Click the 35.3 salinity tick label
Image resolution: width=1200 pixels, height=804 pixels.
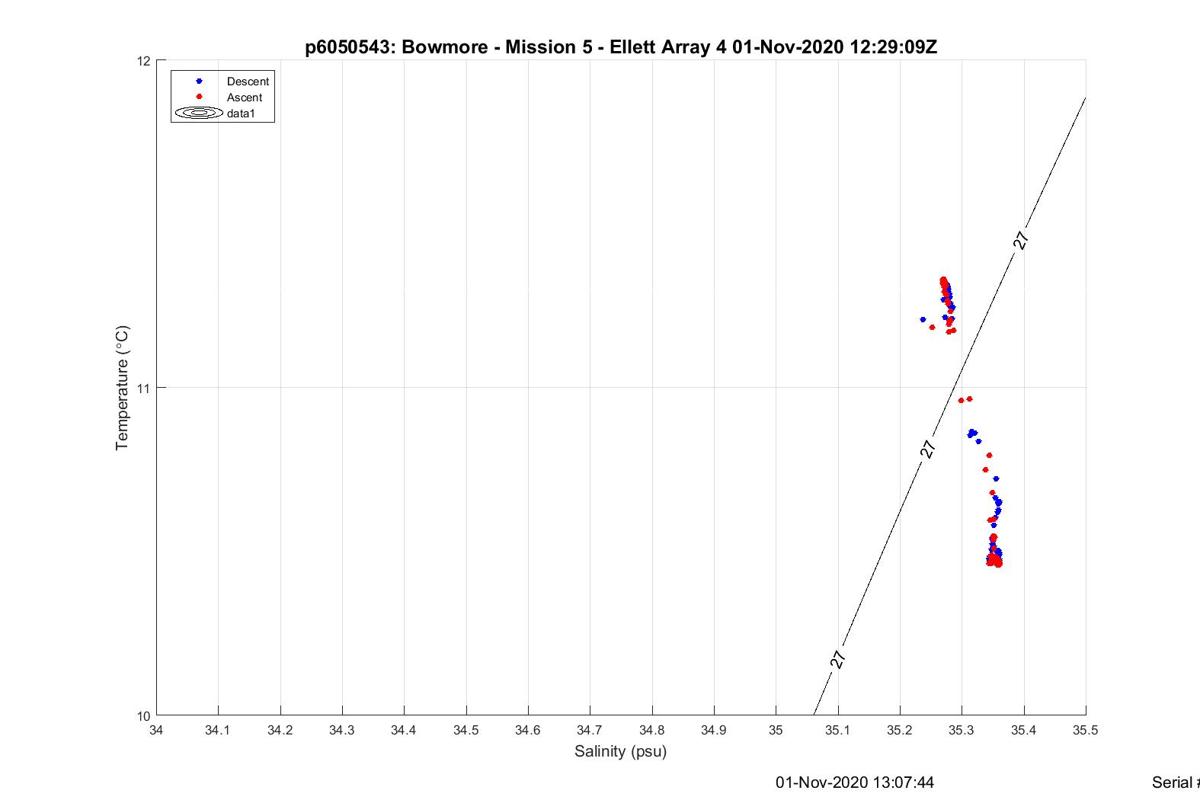[x=961, y=732]
